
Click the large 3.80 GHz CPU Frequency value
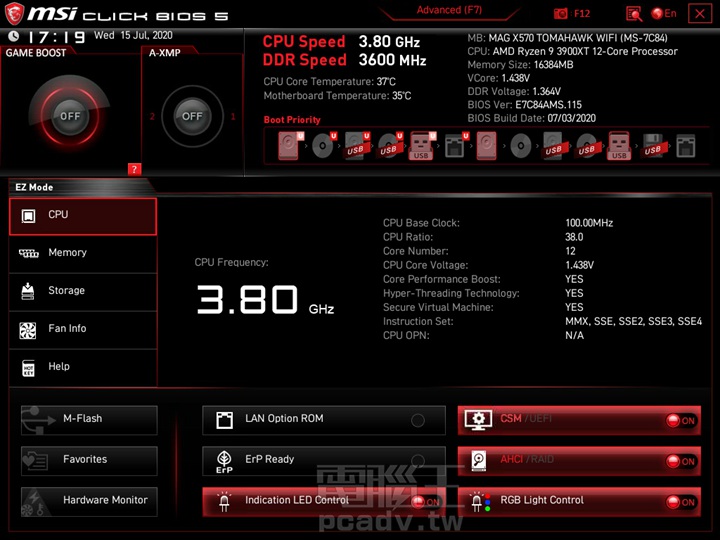[265, 300]
